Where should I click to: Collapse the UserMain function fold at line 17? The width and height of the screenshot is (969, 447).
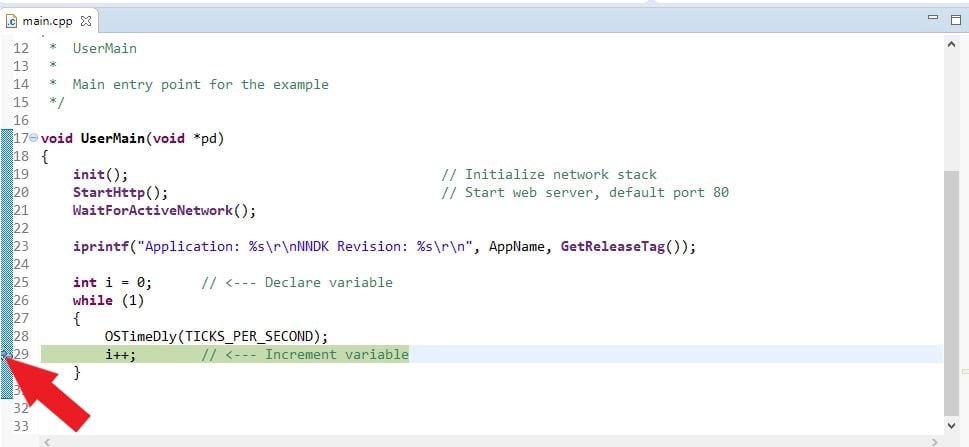[34, 138]
